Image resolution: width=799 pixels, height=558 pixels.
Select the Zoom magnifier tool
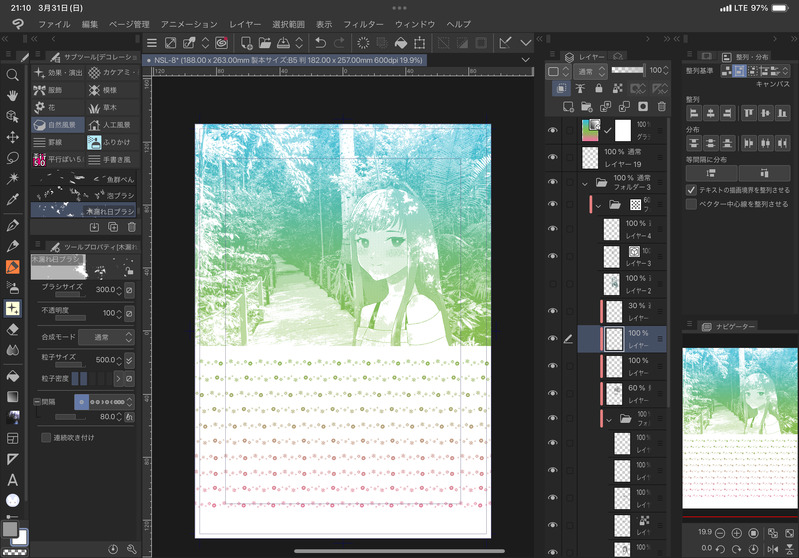point(12,75)
